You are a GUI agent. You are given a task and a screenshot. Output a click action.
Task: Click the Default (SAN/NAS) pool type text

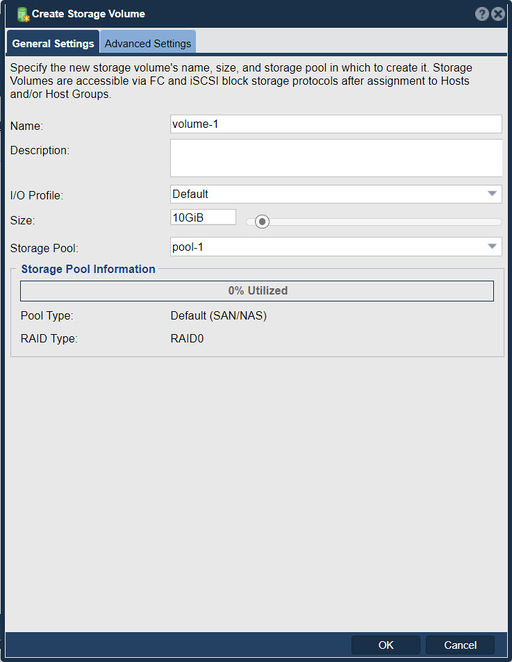point(219,316)
